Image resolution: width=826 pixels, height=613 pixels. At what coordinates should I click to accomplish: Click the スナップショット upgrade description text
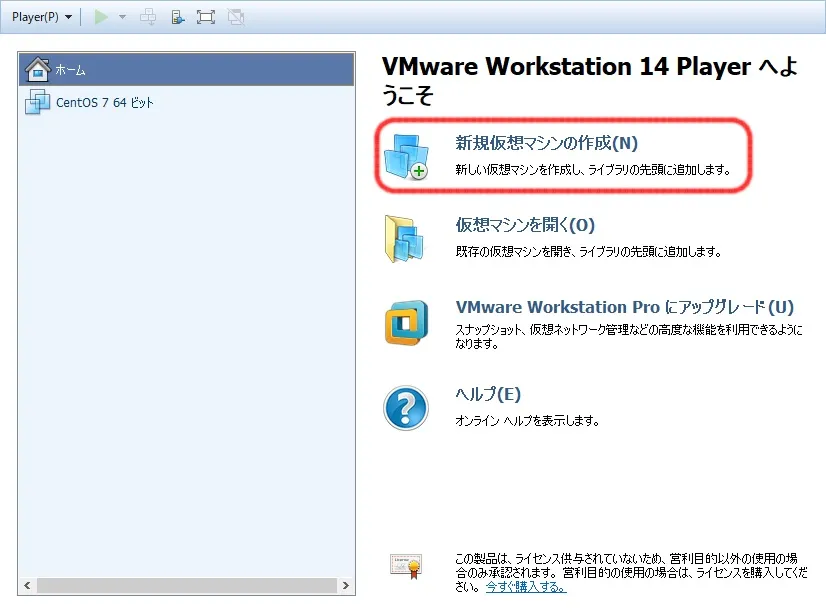point(628,337)
